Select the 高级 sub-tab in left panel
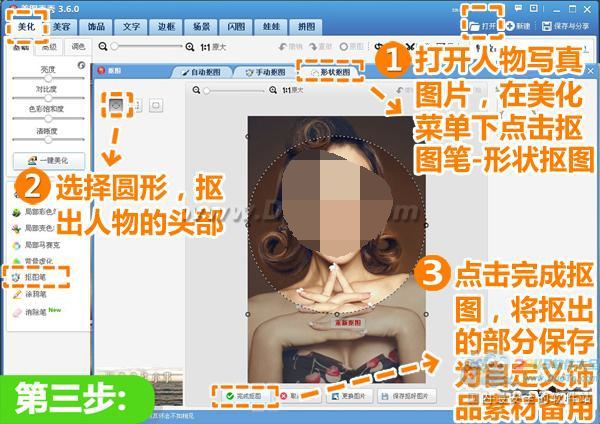Image resolution: width=600 pixels, height=424 pixels. click(49, 47)
